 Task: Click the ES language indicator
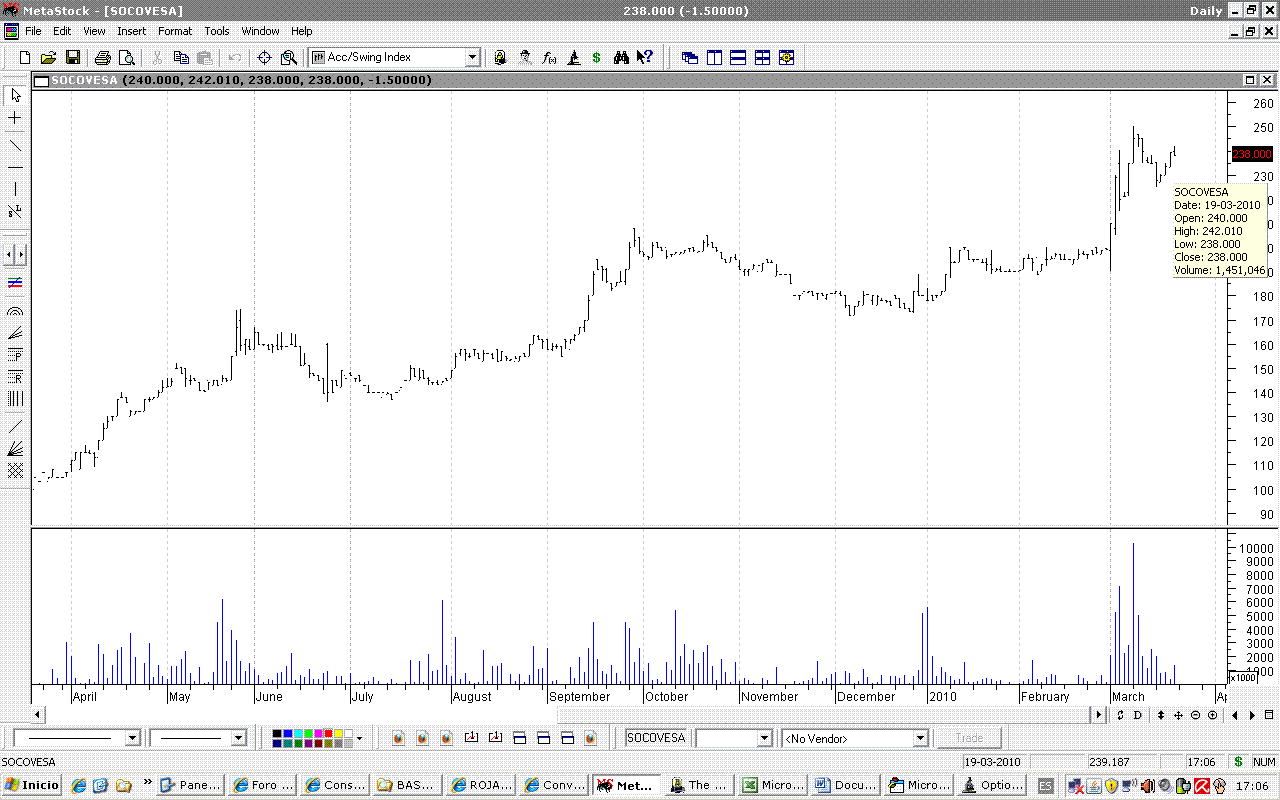1045,785
